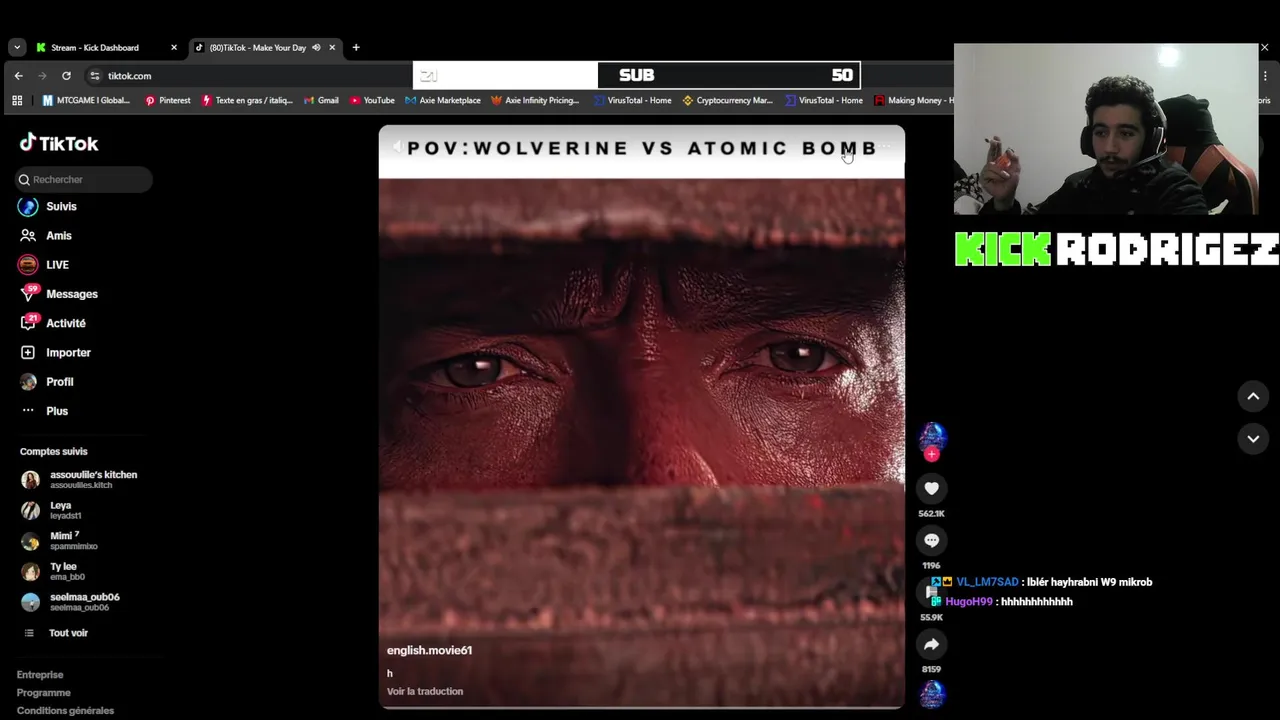Screen dimensions: 1280x720
Task: Click Conditions générales footer link
Action: coord(65,711)
